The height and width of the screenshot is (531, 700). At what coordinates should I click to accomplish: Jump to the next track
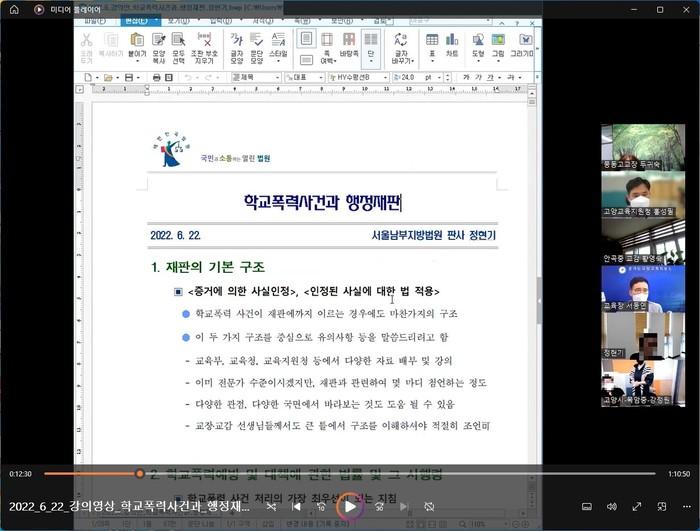coord(404,506)
